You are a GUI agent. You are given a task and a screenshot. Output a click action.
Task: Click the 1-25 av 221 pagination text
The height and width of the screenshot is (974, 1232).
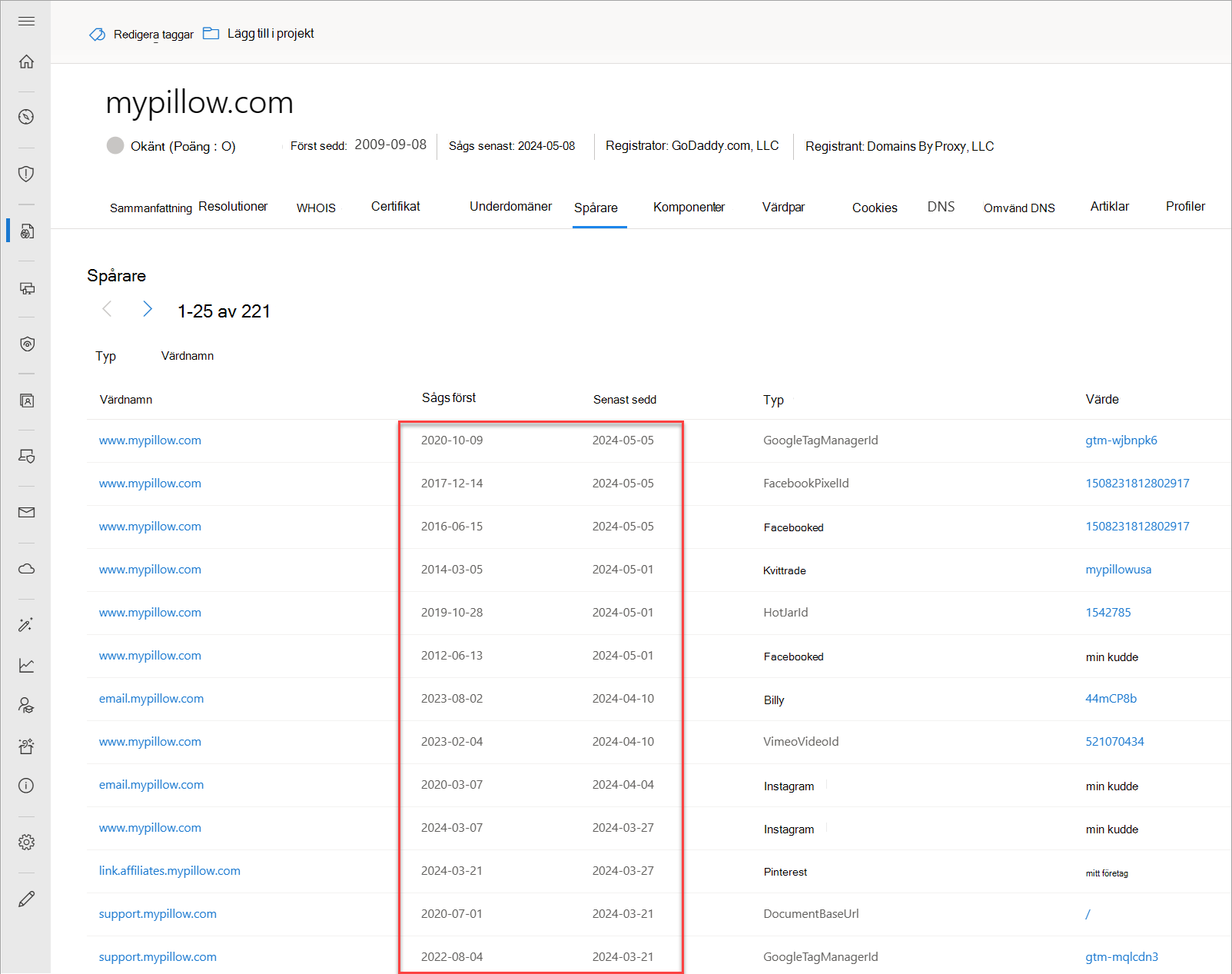[224, 311]
